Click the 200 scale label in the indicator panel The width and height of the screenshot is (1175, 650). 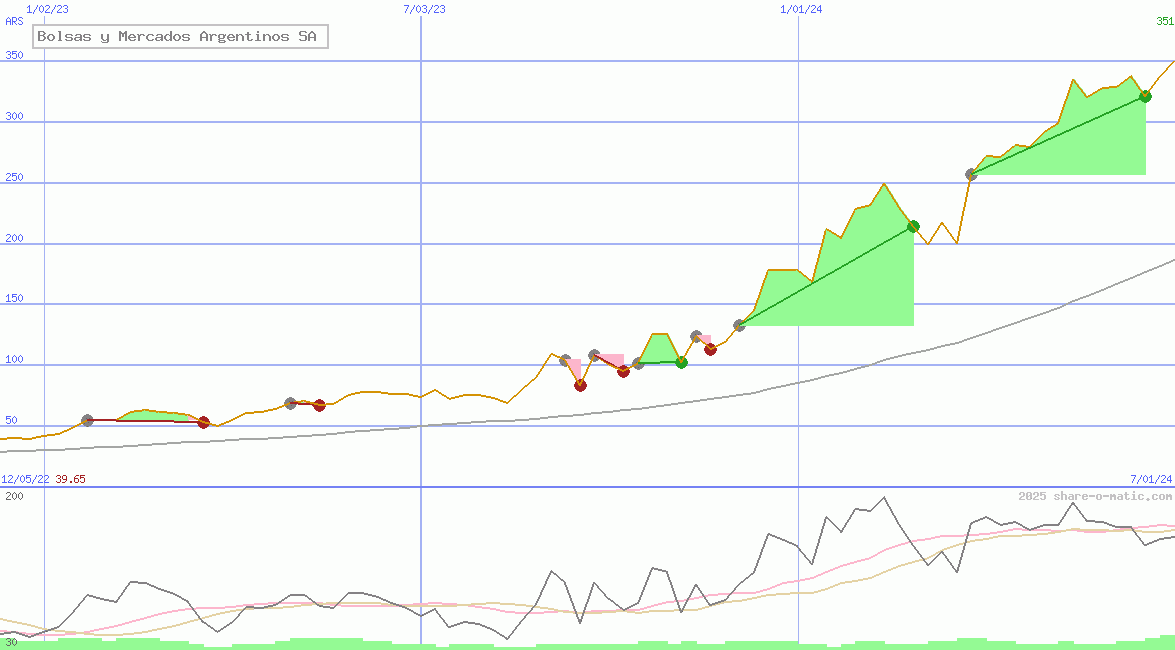point(14,496)
